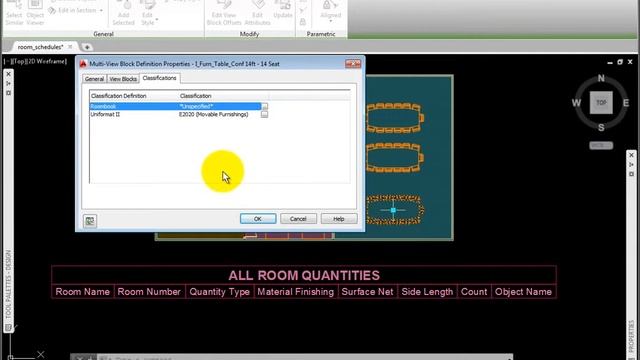Click the Room Number column header

(x=149, y=292)
